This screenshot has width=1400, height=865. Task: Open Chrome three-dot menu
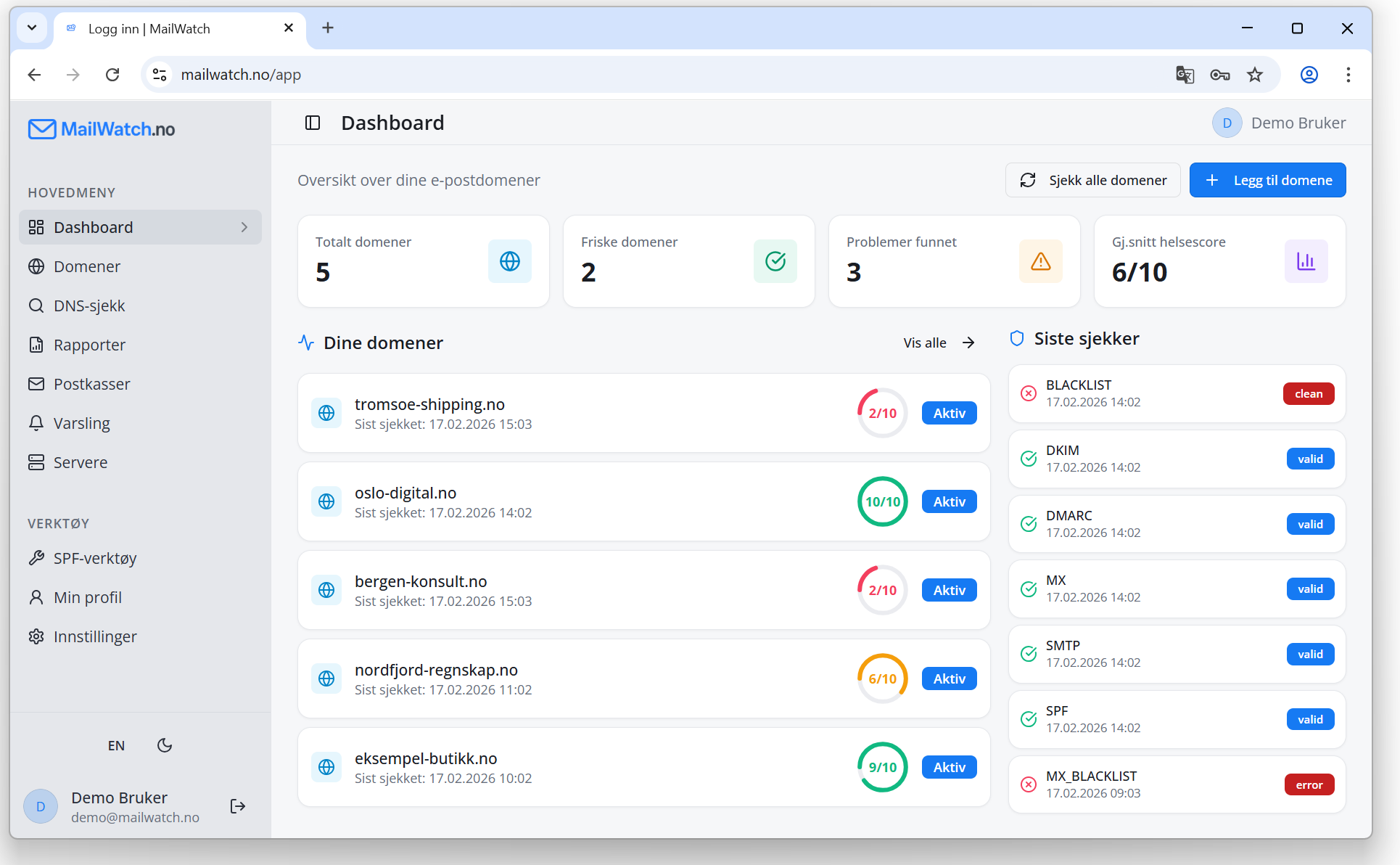click(1348, 75)
